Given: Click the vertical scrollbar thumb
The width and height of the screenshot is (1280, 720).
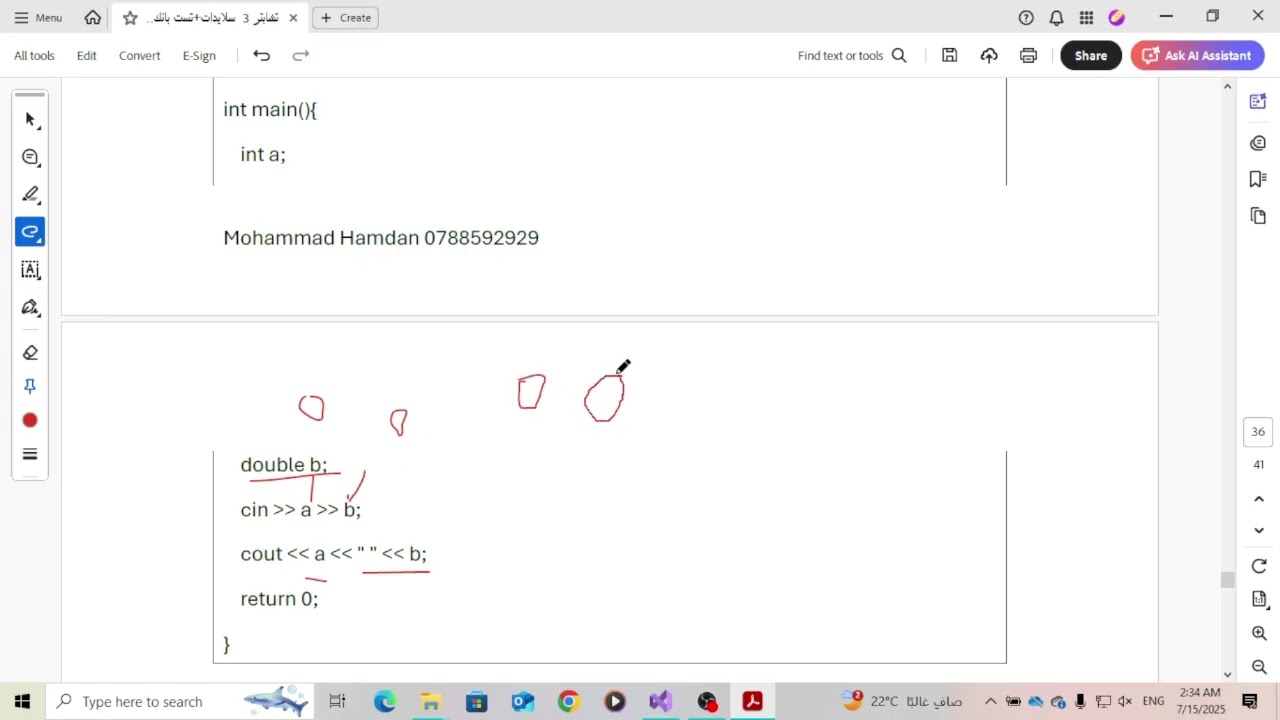Looking at the screenshot, I should tap(1227, 580).
